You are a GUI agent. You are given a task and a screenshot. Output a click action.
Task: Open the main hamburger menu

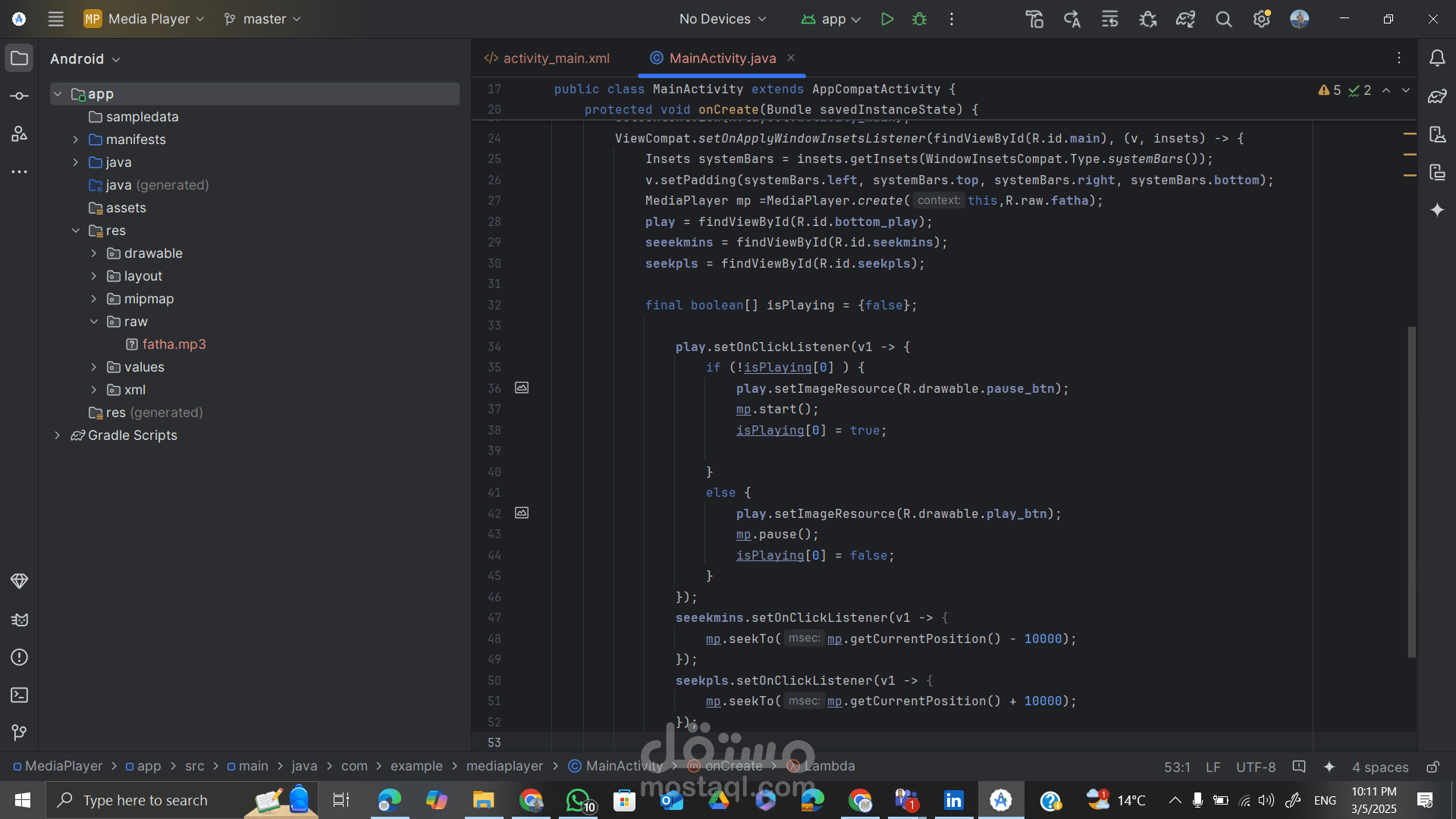point(55,19)
